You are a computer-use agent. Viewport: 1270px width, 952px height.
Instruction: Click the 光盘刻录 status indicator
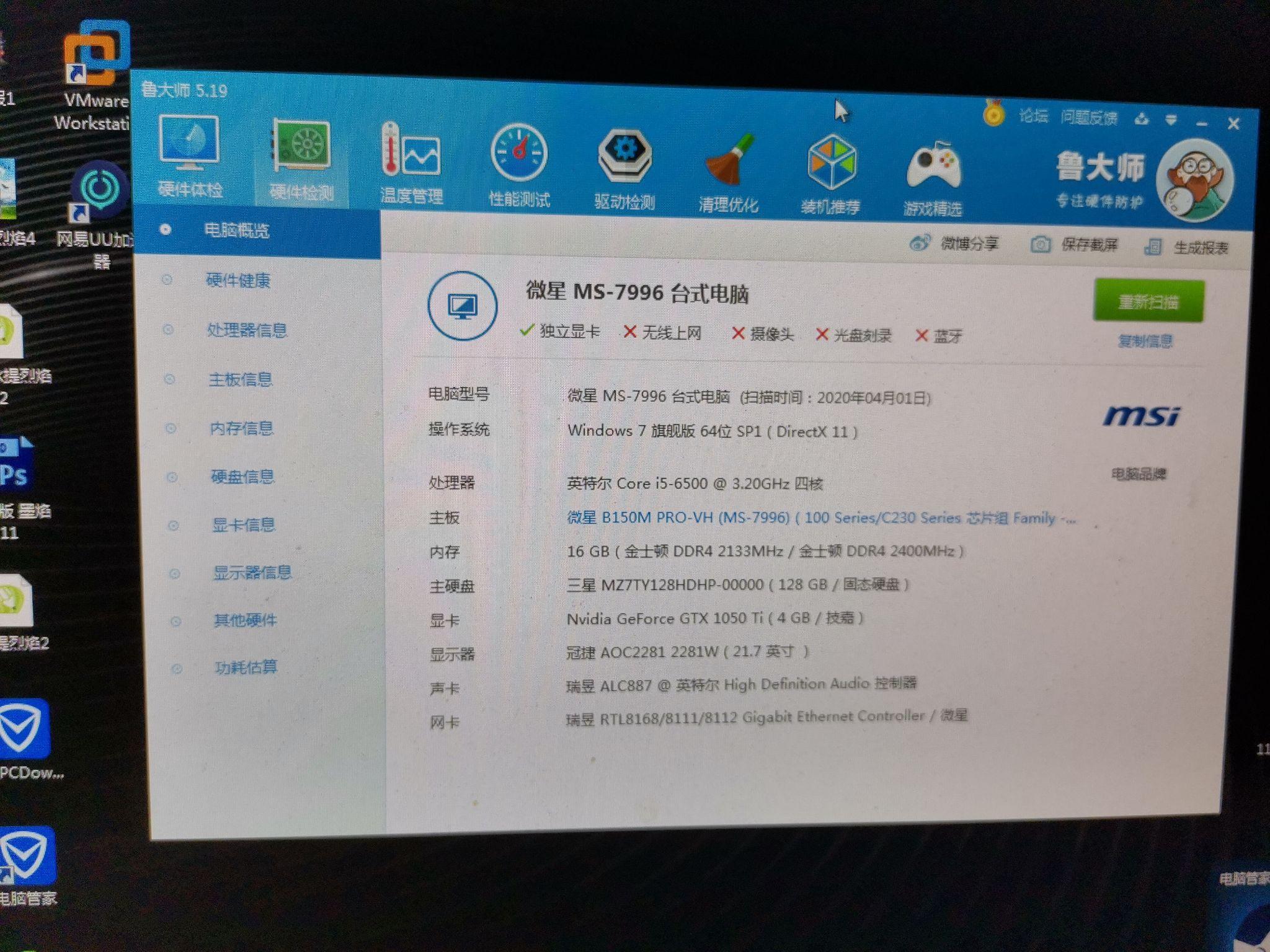click(854, 335)
